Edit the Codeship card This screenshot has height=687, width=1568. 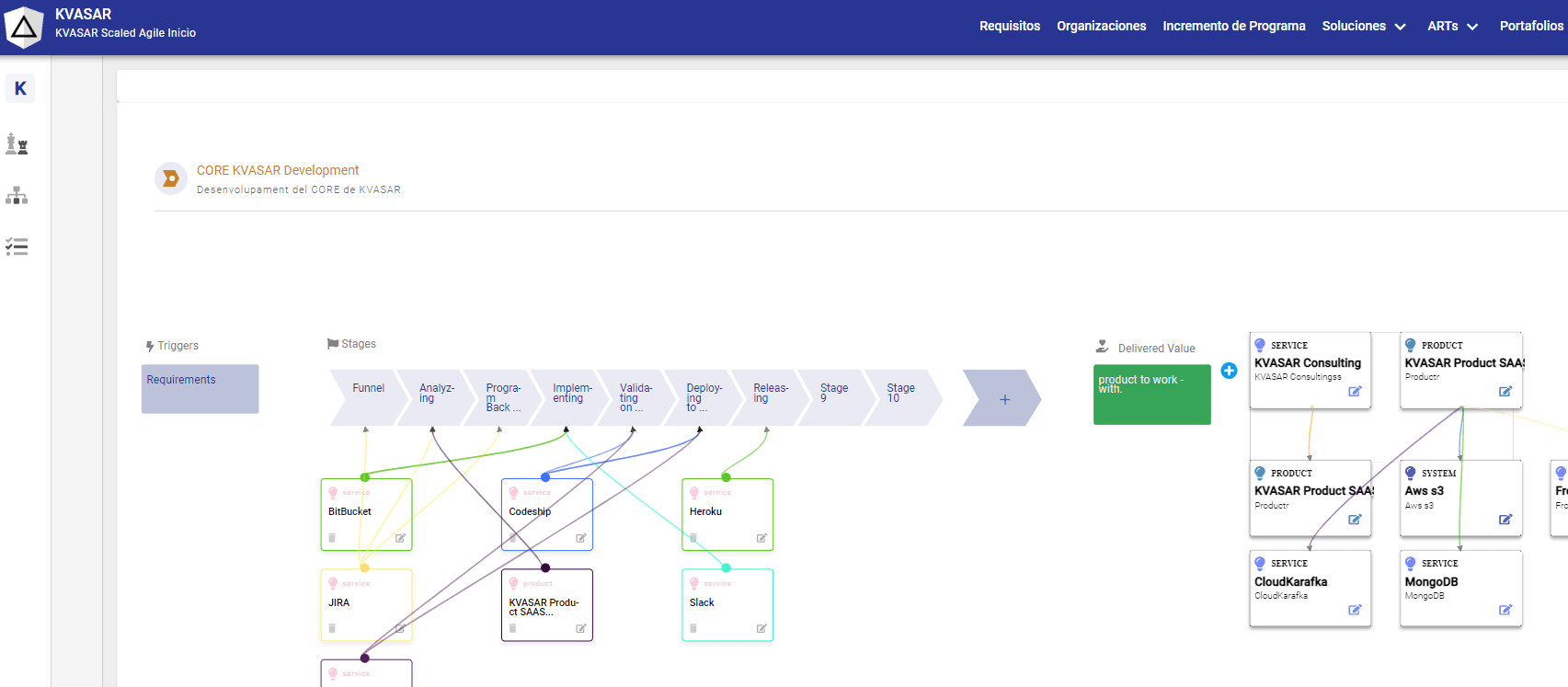coord(581,538)
